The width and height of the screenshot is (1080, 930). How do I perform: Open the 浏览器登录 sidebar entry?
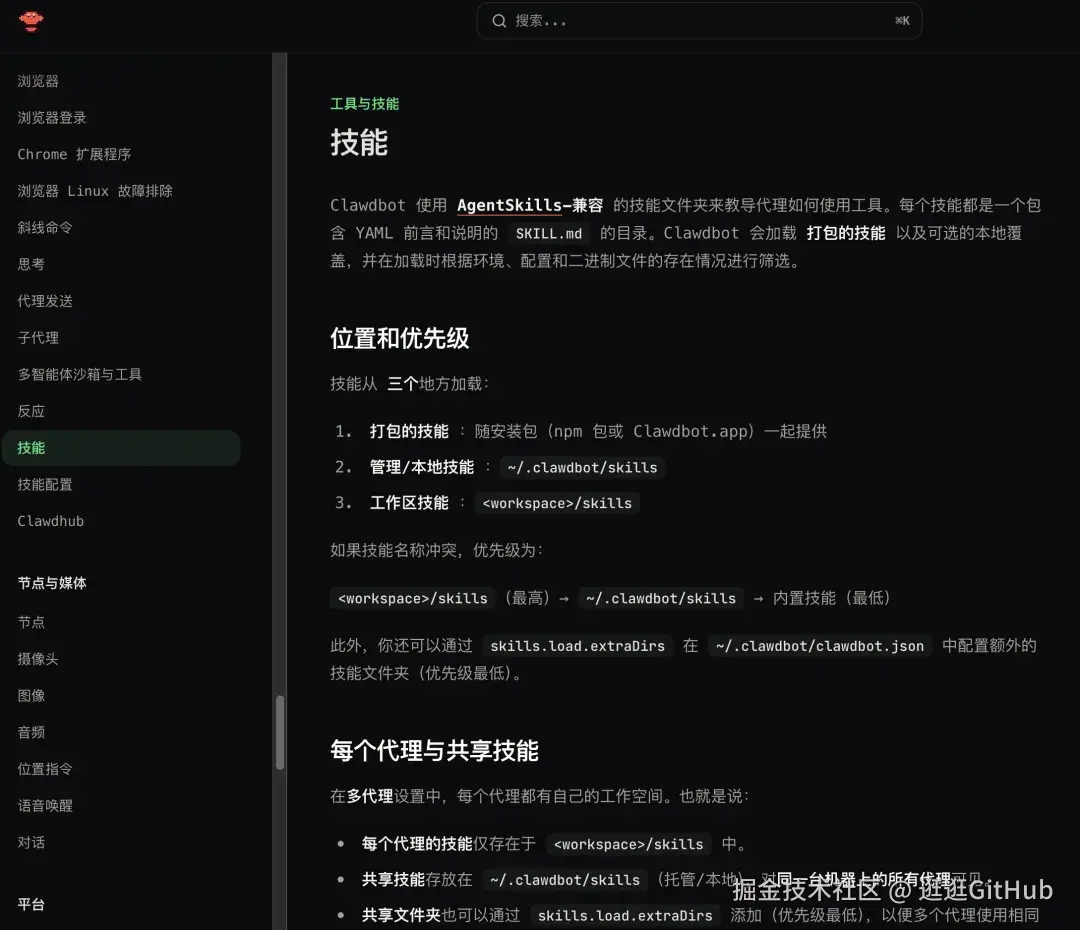51,117
